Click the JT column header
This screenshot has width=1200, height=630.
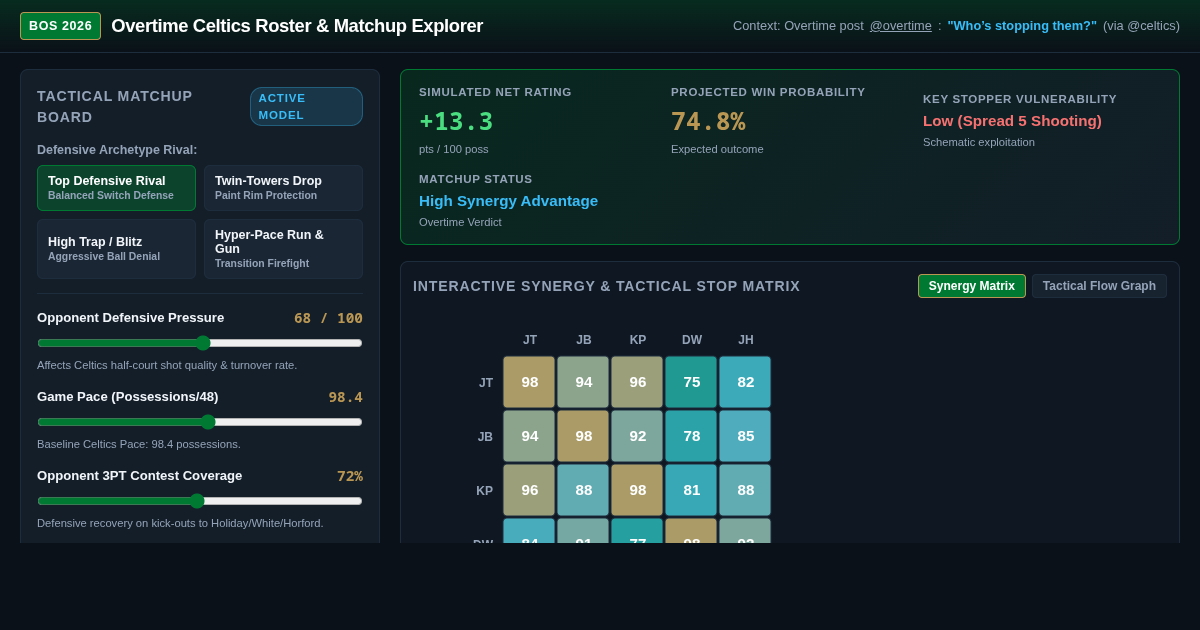coord(530,340)
